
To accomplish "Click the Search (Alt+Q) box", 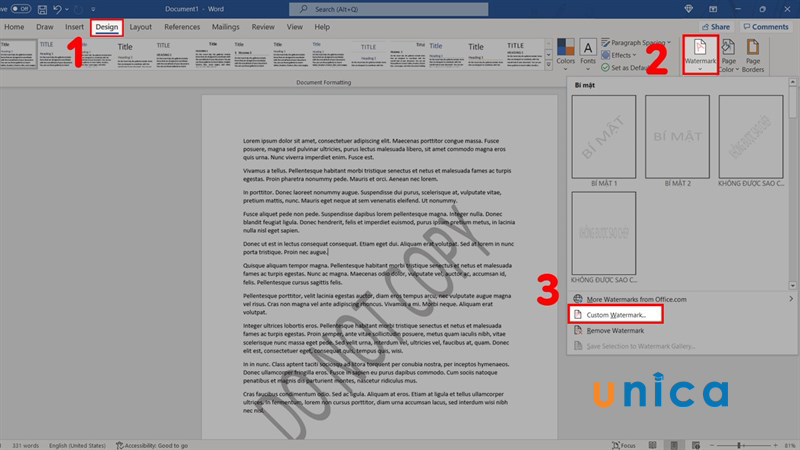I will click(388, 9).
